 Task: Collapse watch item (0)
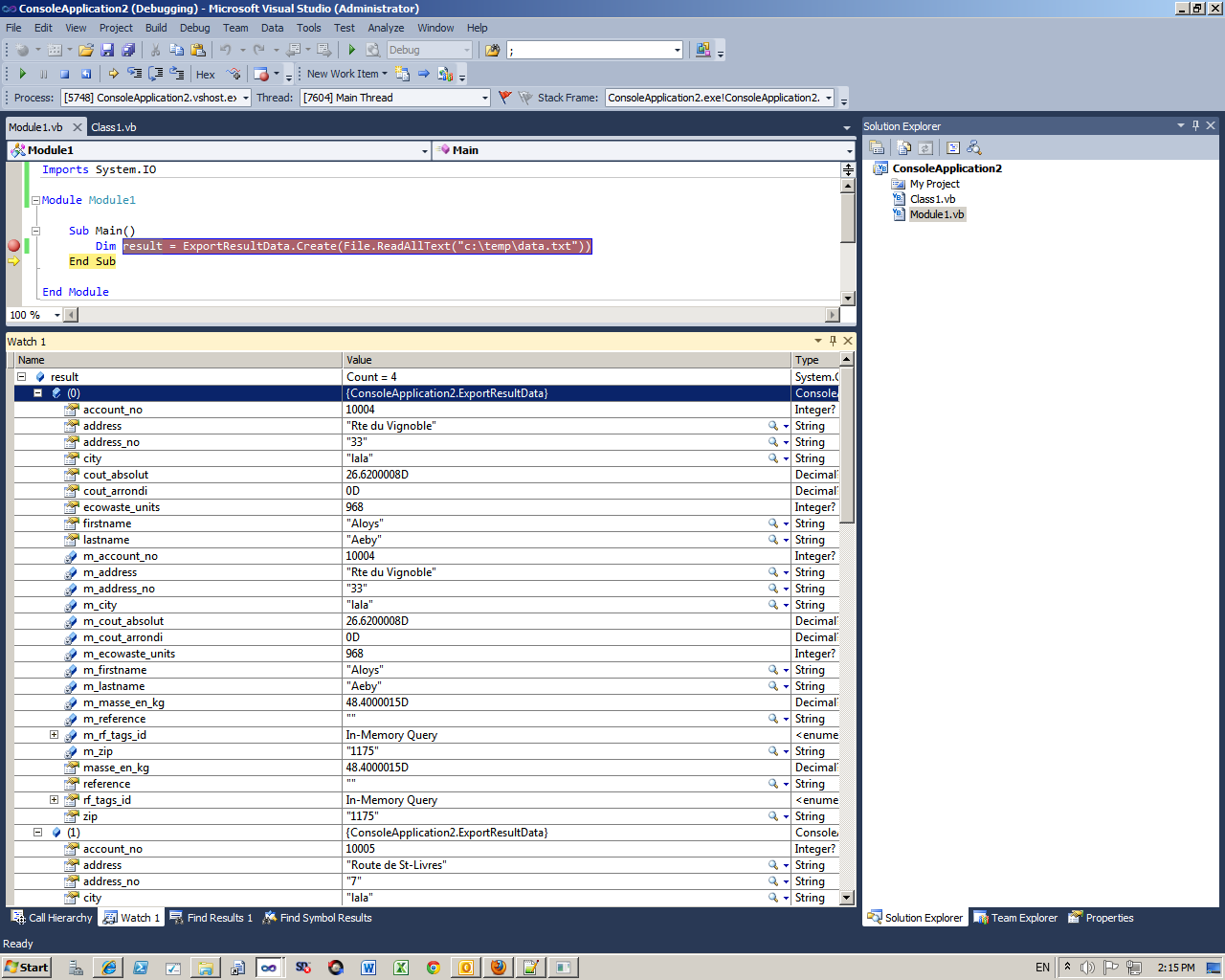tap(38, 393)
